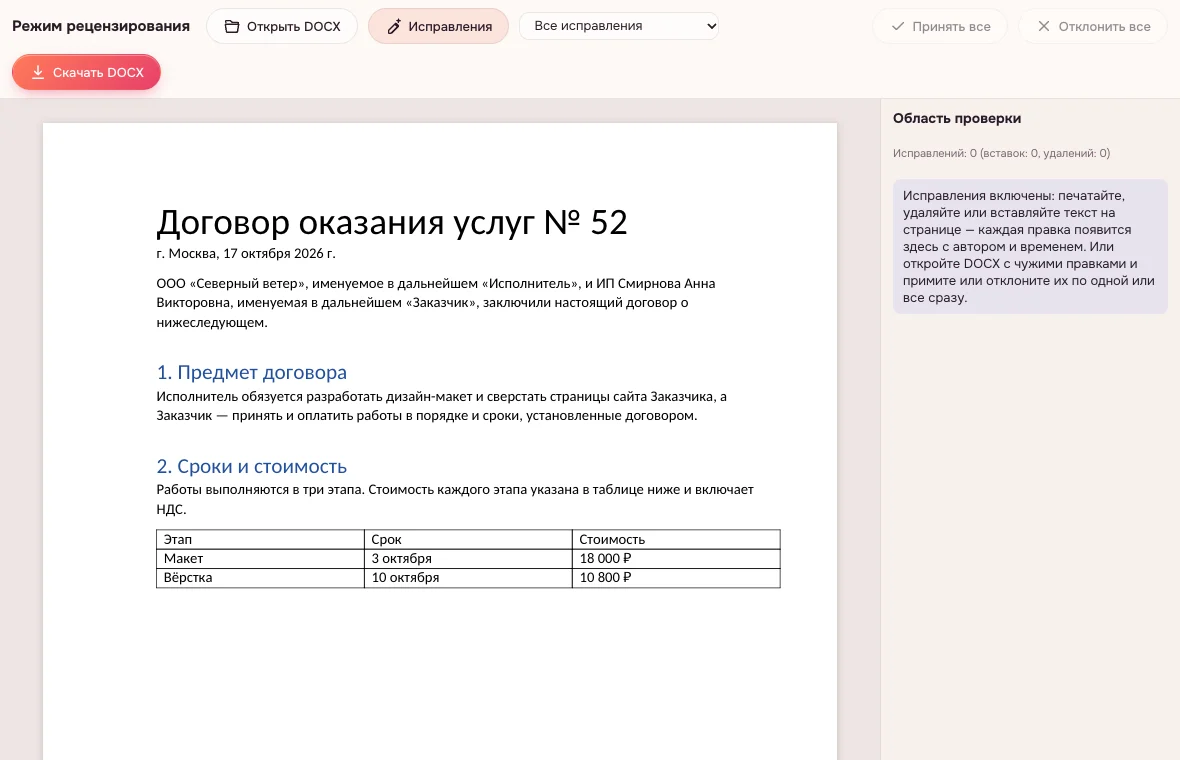The width and height of the screenshot is (1180, 760).
Task: Click the table header cell Стоимость
Action: (676, 540)
